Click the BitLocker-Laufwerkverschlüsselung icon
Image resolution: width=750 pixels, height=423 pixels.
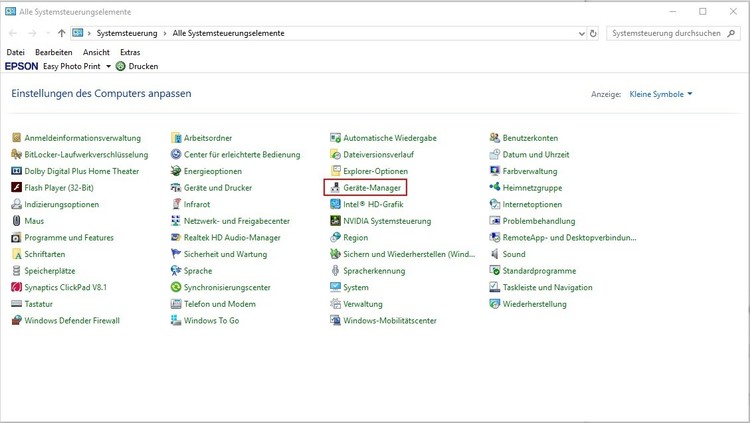(x=16, y=155)
